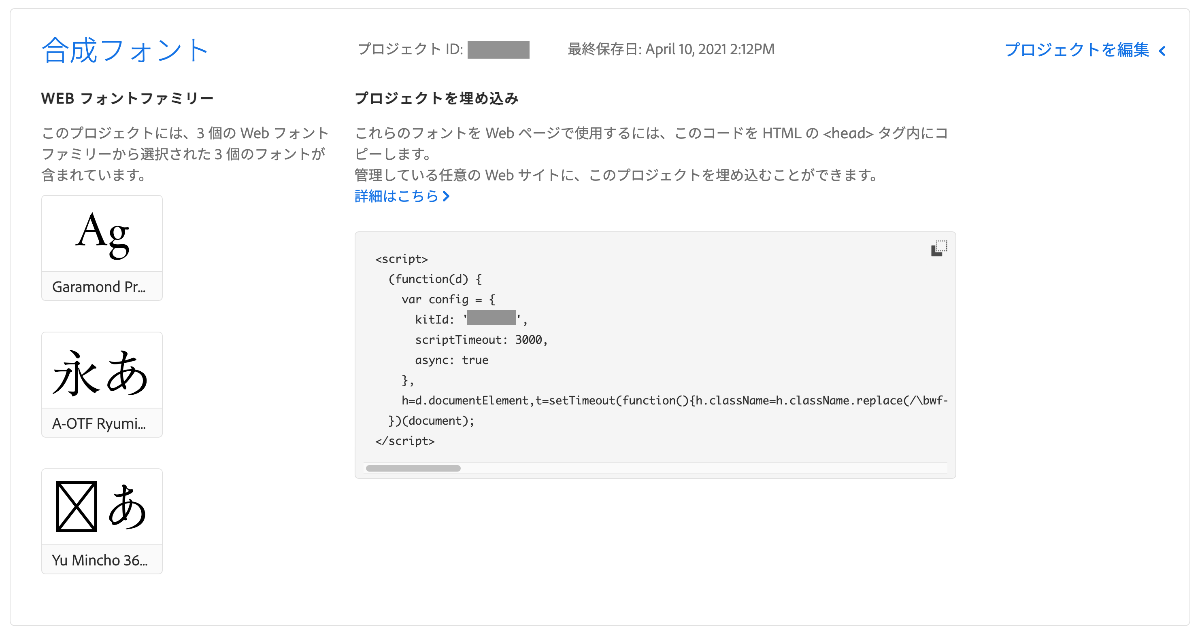1200x635 pixels.
Task: Click the closing </script> tag line
Action: (x=405, y=441)
